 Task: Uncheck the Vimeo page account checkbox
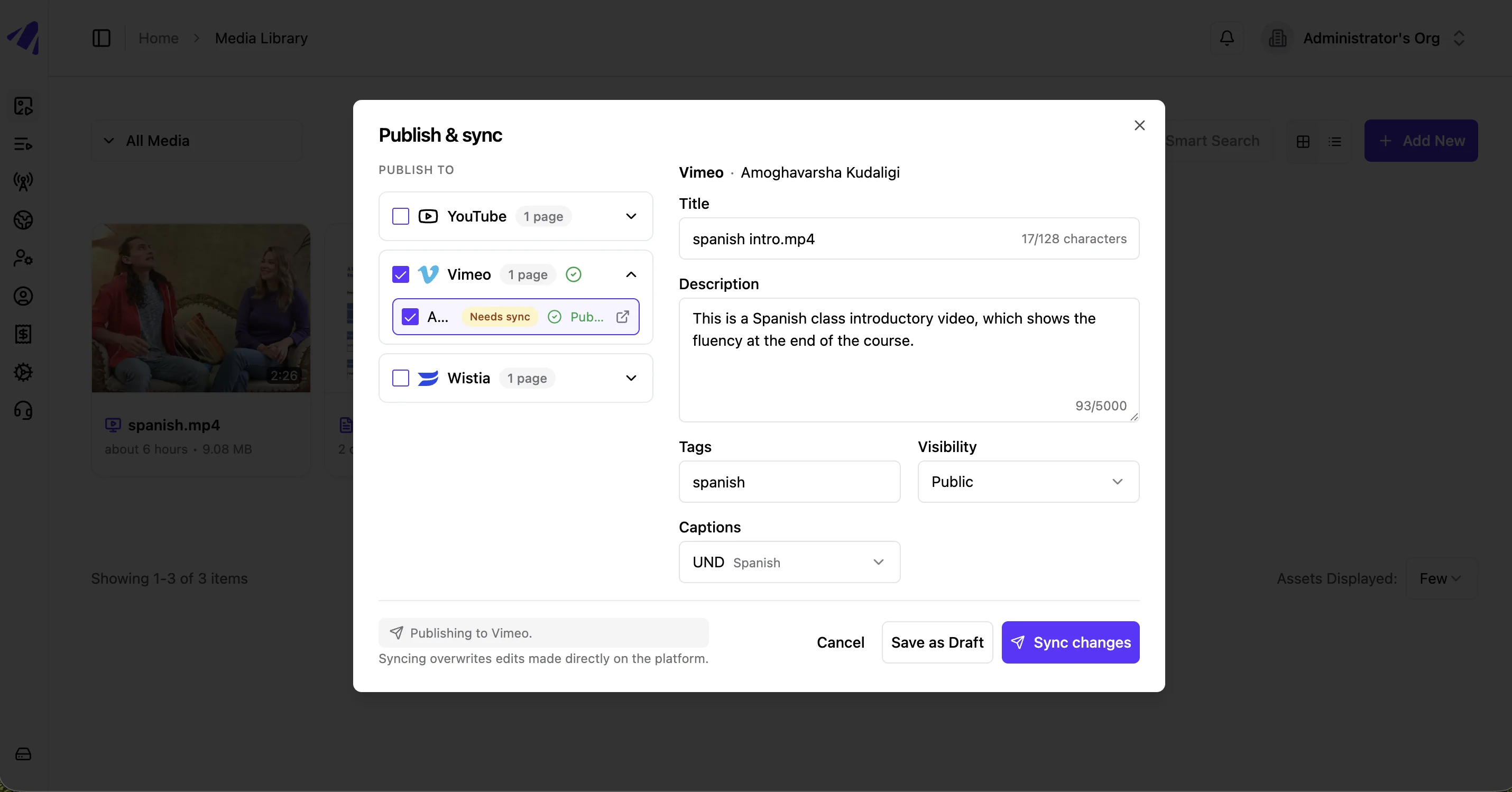pyautogui.click(x=410, y=317)
